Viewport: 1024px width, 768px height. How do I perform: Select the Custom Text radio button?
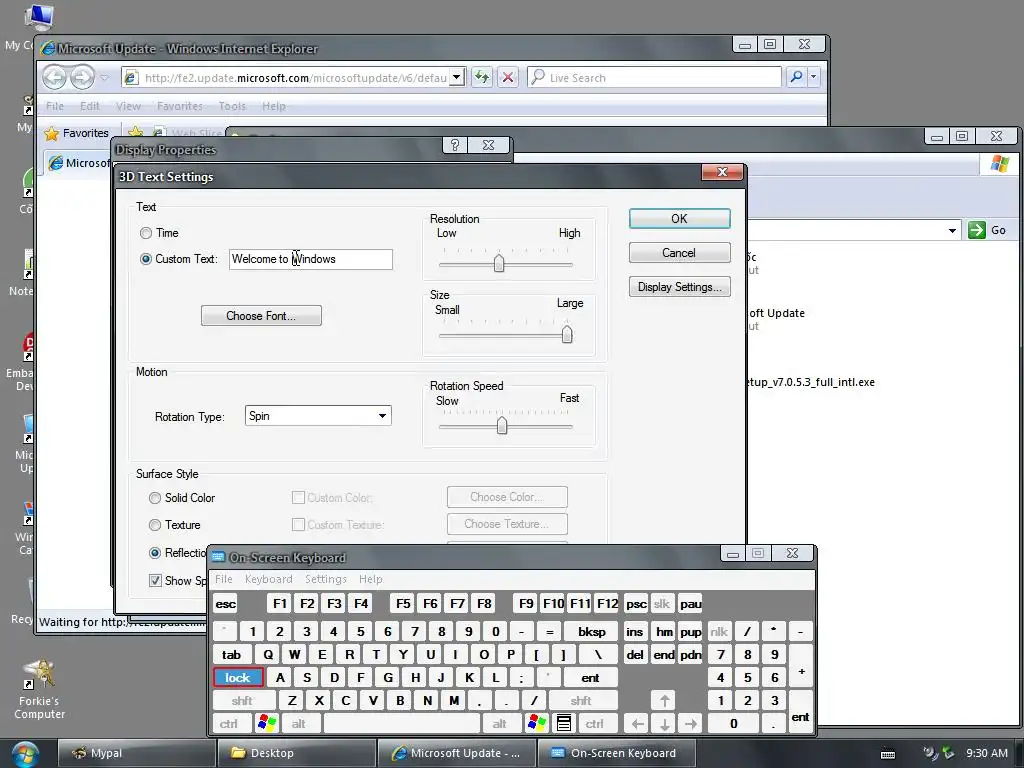(146, 259)
